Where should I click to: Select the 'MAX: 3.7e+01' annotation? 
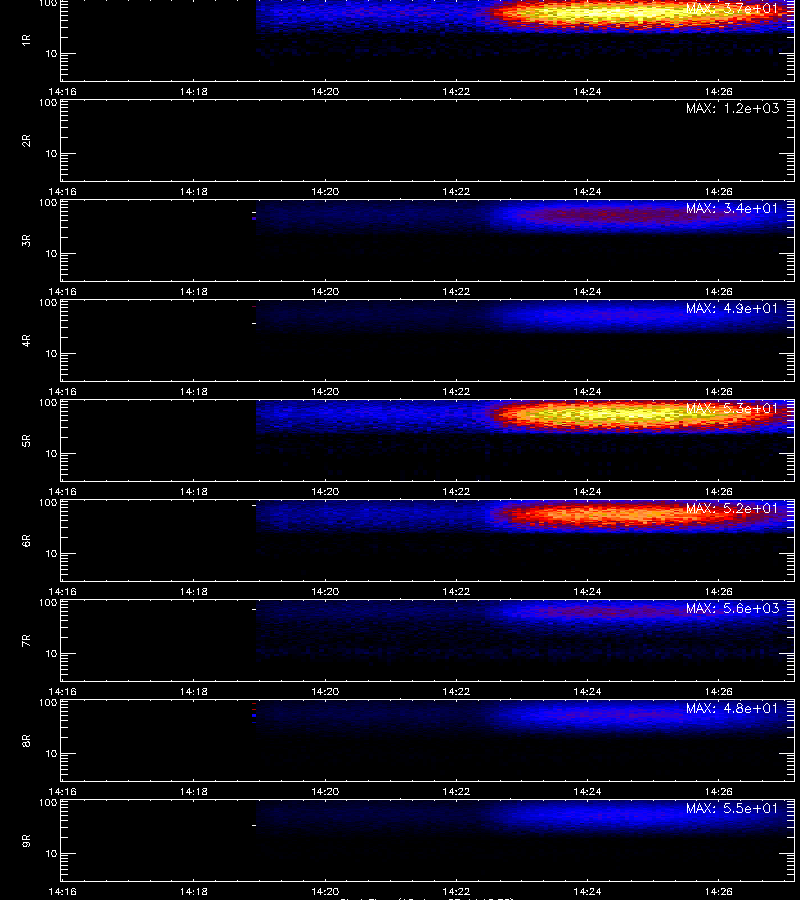tap(732, 9)
